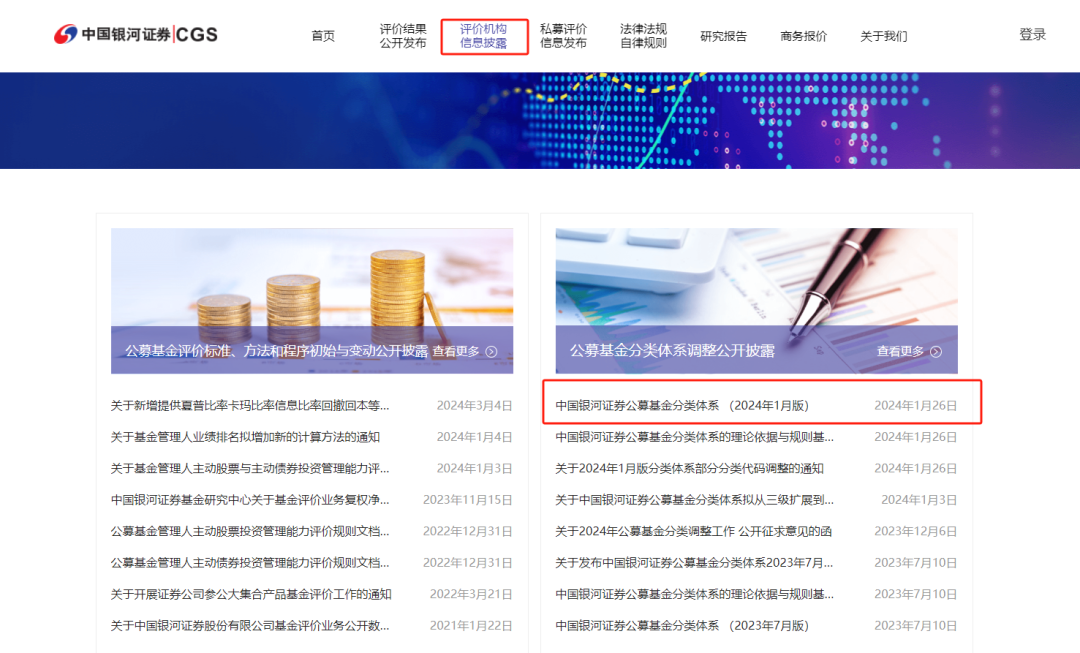This screenshot has width=1080, height=653.
Task: Select the highlighted 评价机构信息披露 tab
Action: pyautogui.click(x=483, y=36)
